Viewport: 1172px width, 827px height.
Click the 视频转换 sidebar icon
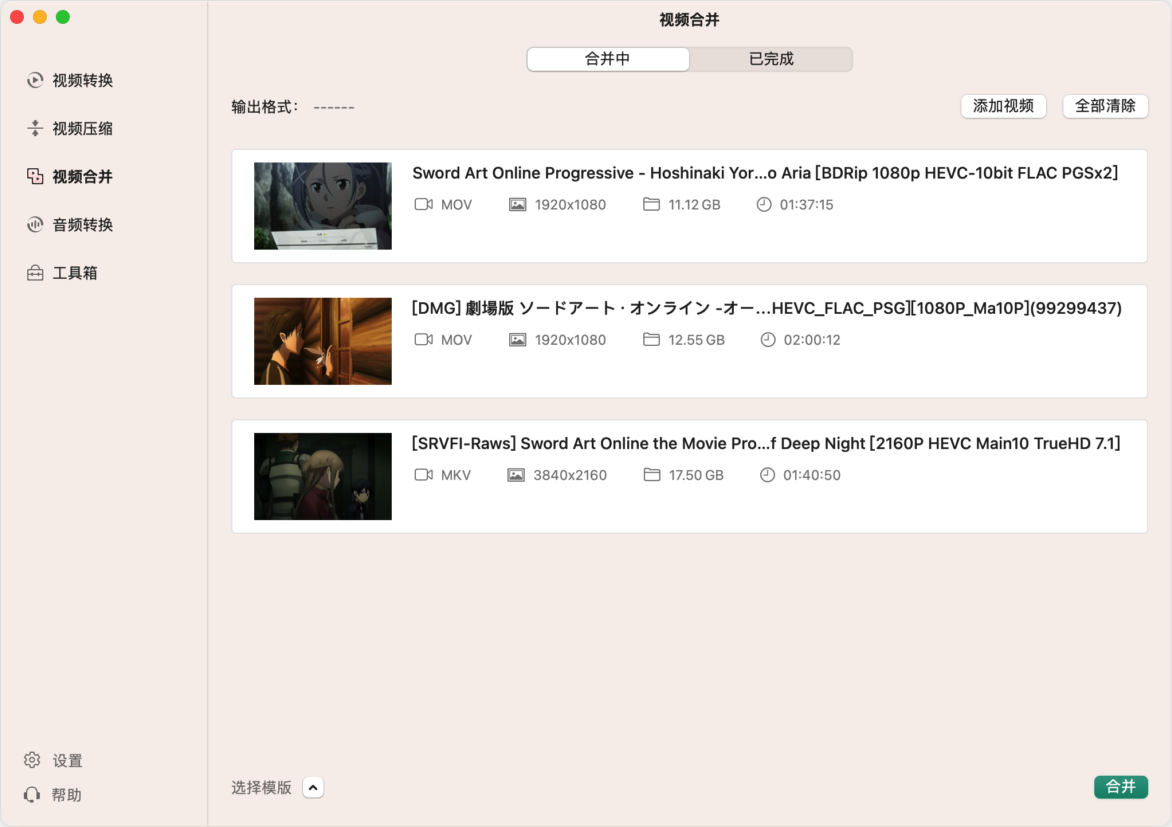[x=35, y=80]
